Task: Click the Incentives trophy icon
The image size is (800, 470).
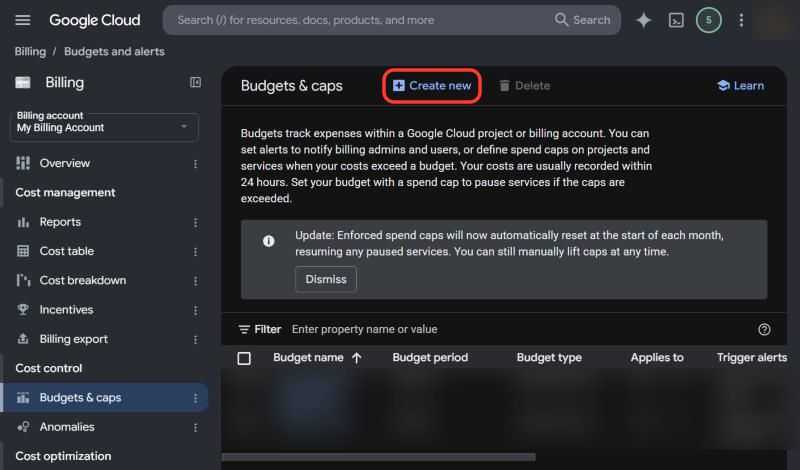Action: click(x=23, y=309)
